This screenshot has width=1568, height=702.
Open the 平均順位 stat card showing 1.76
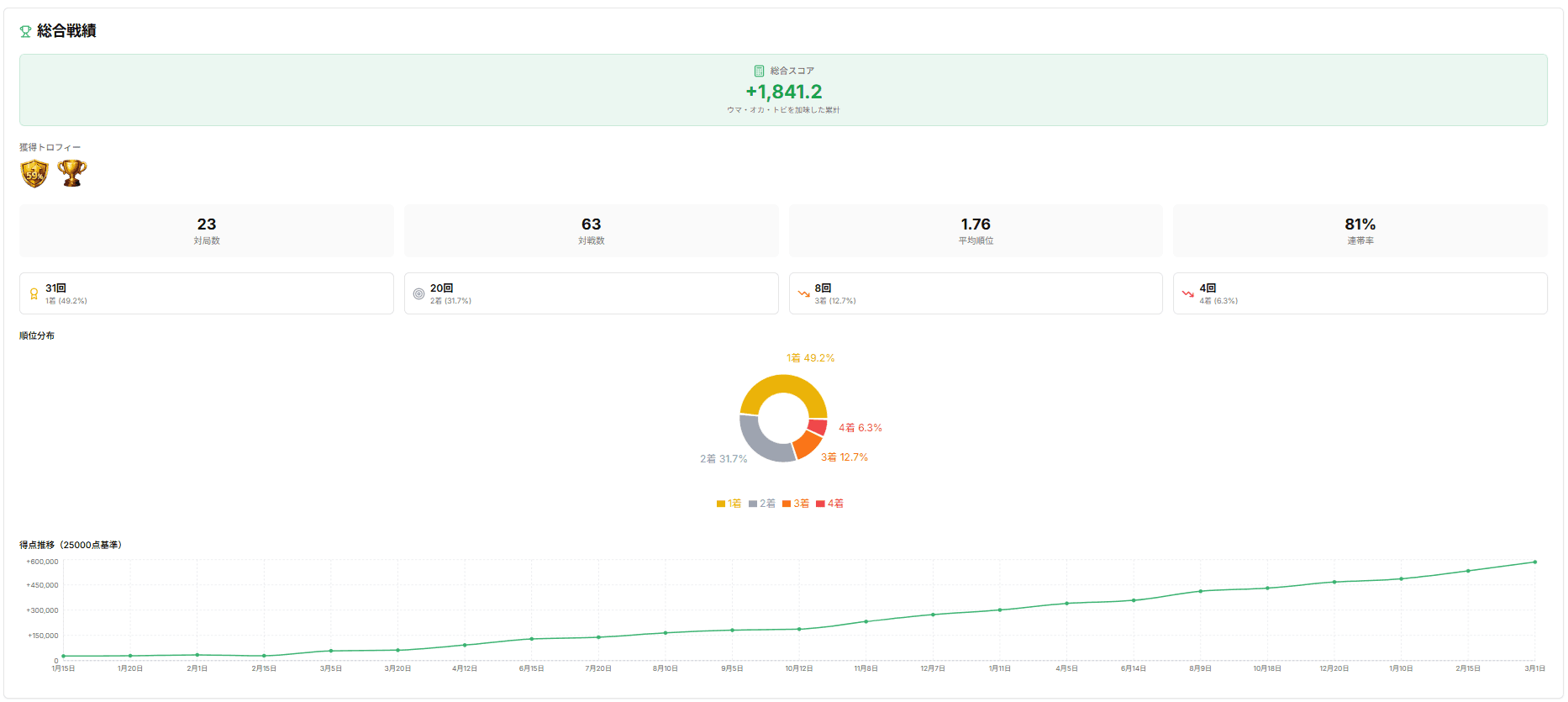[976, 231]
